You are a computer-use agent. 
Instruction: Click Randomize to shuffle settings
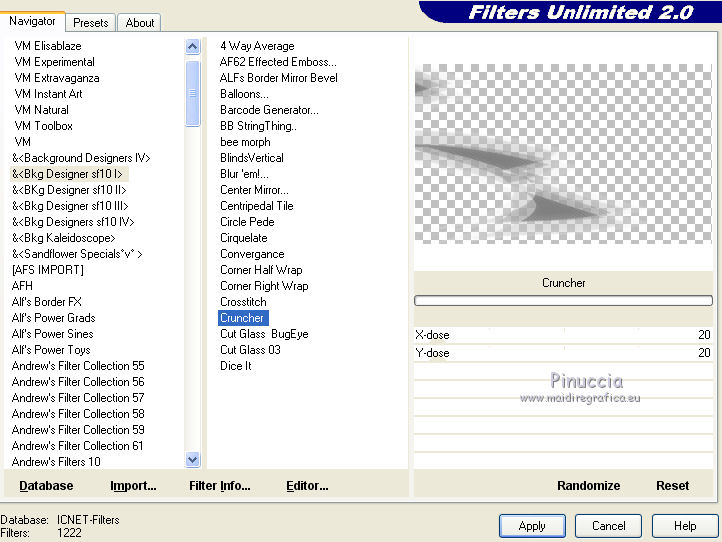tap(588, 486)
